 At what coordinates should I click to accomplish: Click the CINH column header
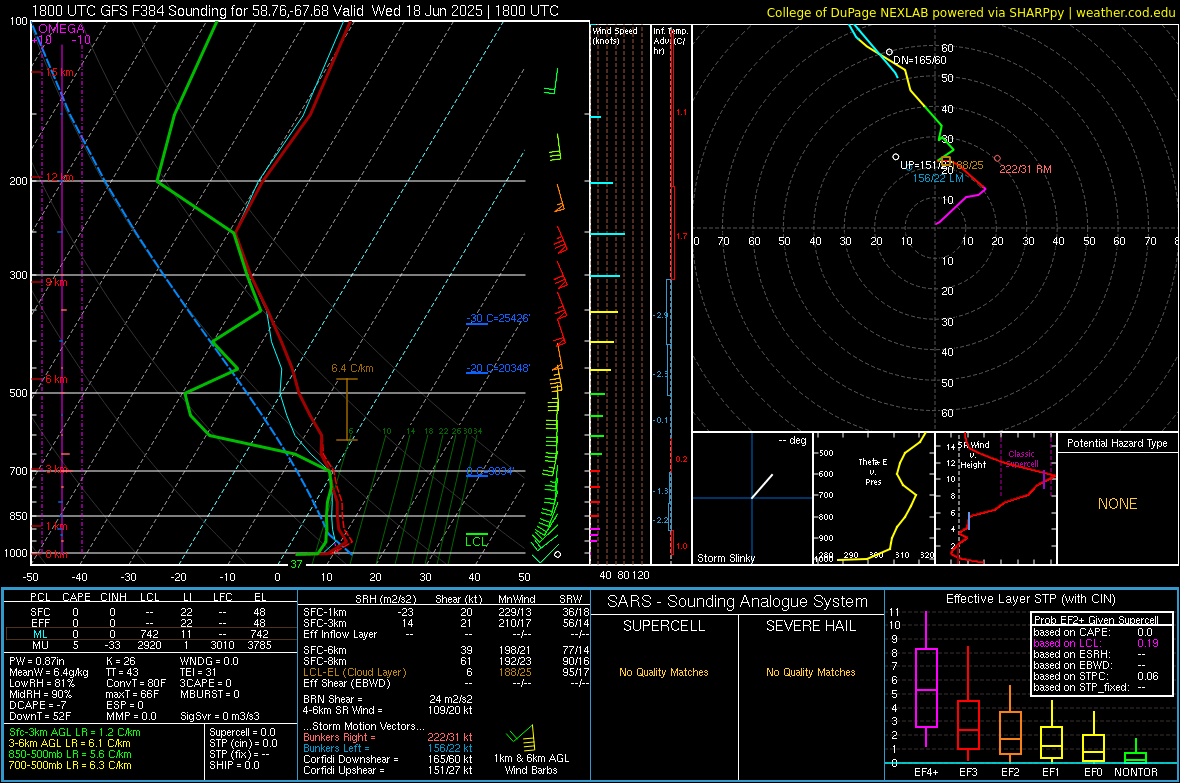point(113,597)
